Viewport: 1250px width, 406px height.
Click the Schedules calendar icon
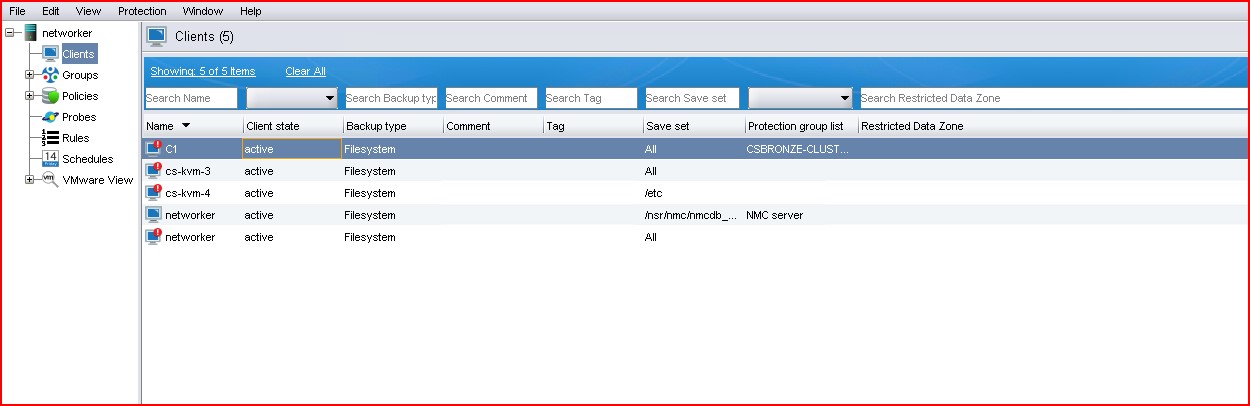click(x=50, y=159)
